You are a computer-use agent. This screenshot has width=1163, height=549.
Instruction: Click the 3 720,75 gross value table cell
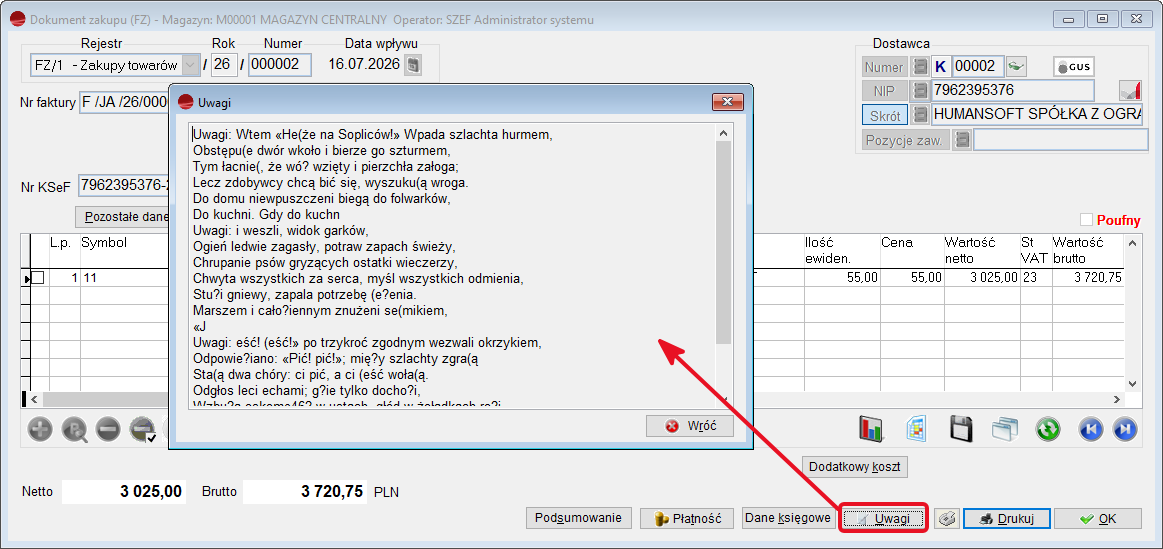1087,277
